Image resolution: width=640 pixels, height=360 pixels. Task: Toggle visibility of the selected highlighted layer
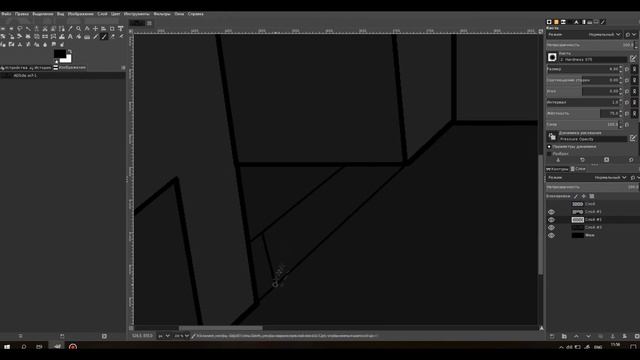[x=551, y=220]
